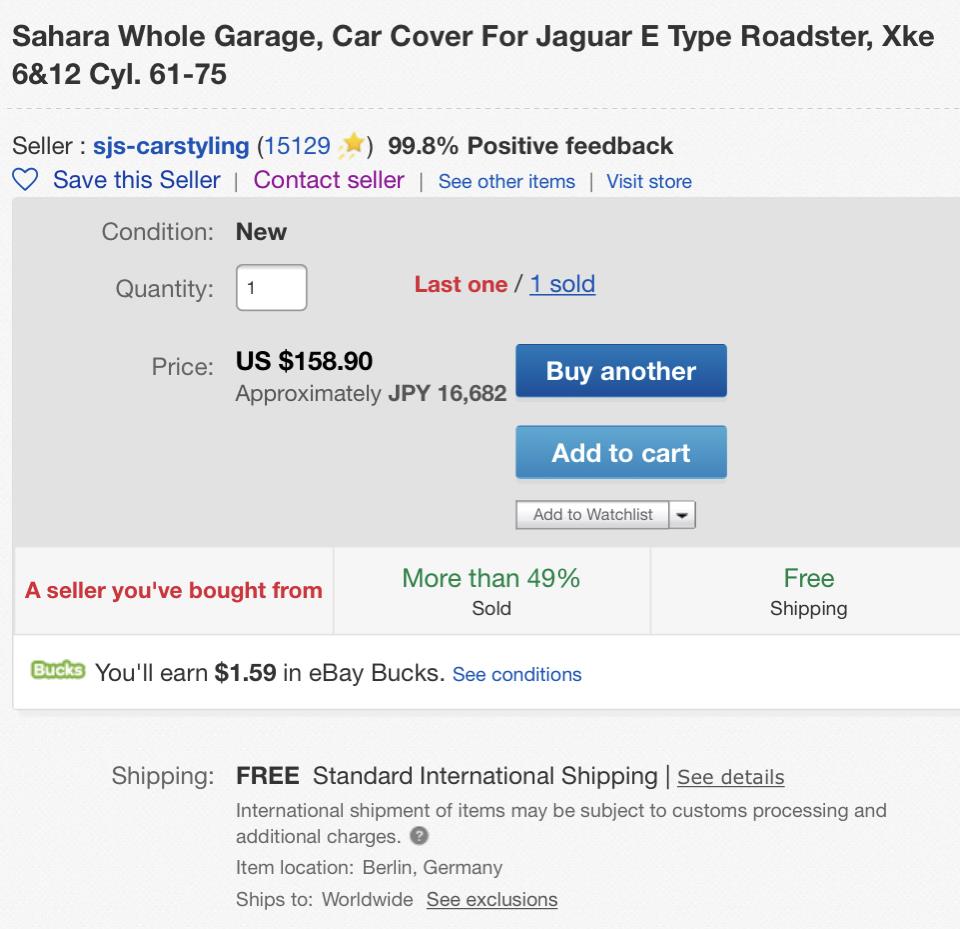Viewport: 960px width, 929px height.
Task: Click the Add to cart button
Action: [x=621, y=453]
